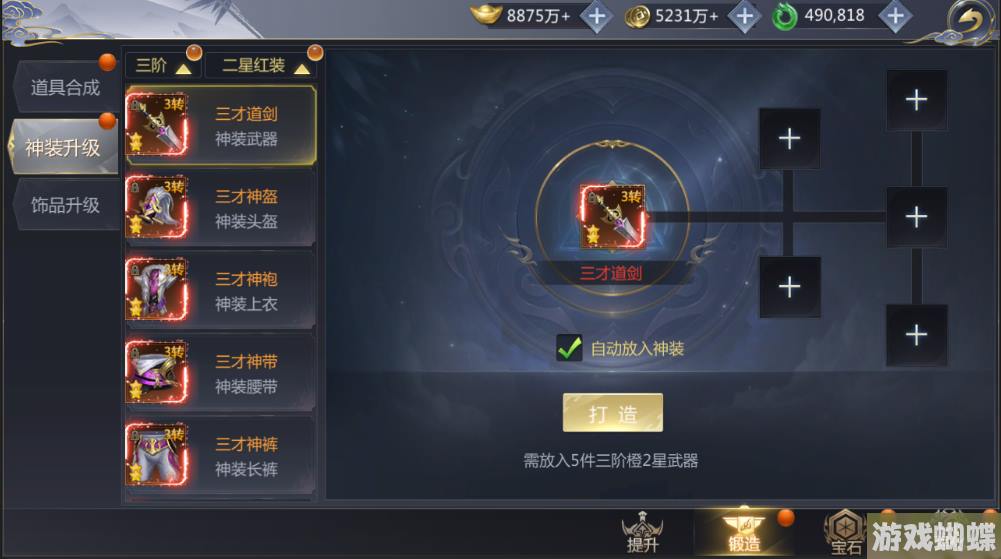Select 三才神带 belt list entry
Screen dimensions: 1001x559
pyautogui.click(x=220, y=373)
